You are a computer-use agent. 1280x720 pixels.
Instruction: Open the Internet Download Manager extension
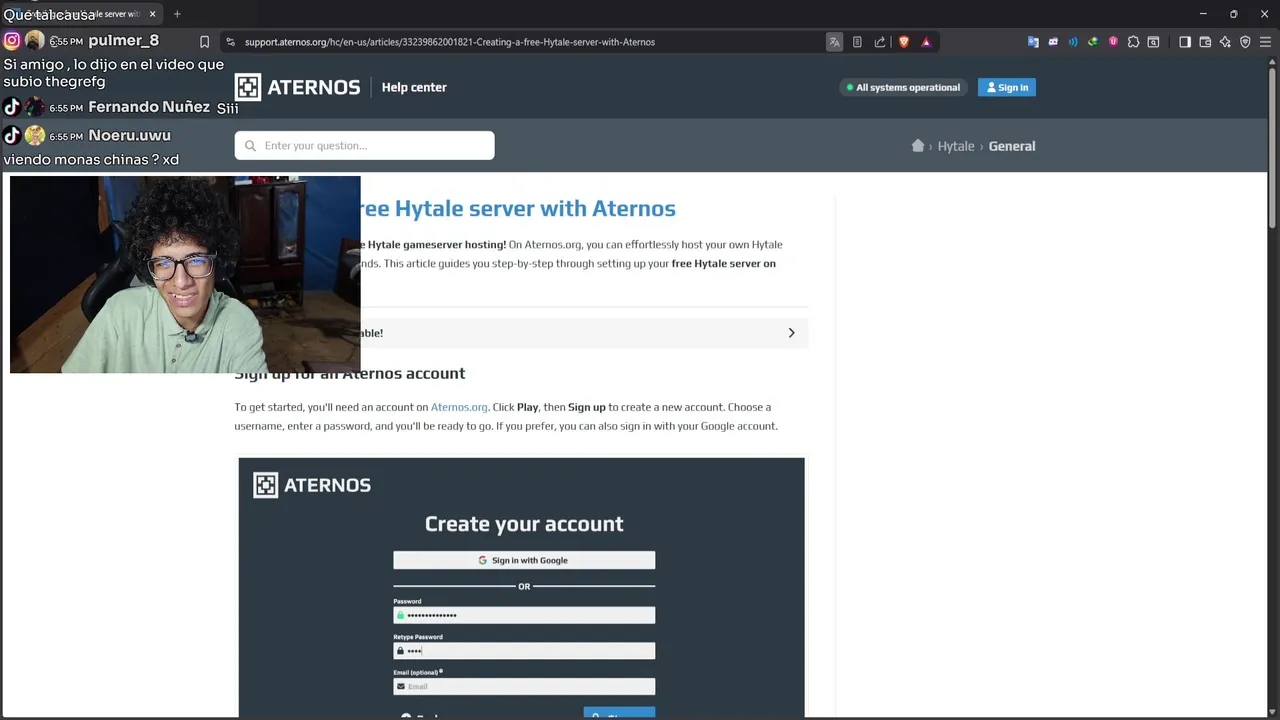(1093, 42)
